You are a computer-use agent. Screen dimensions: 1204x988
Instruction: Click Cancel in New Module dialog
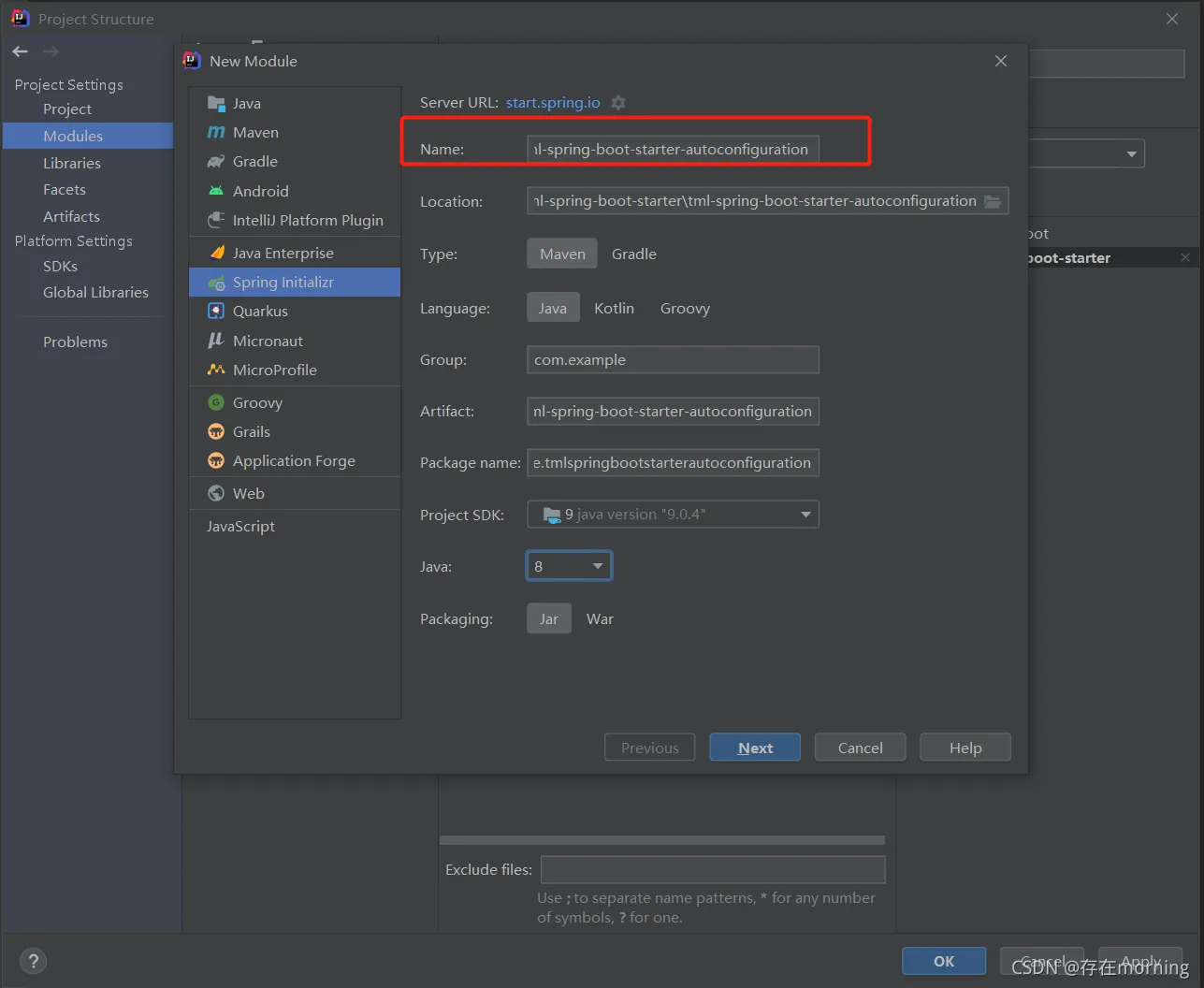click(x=861, y=748)
